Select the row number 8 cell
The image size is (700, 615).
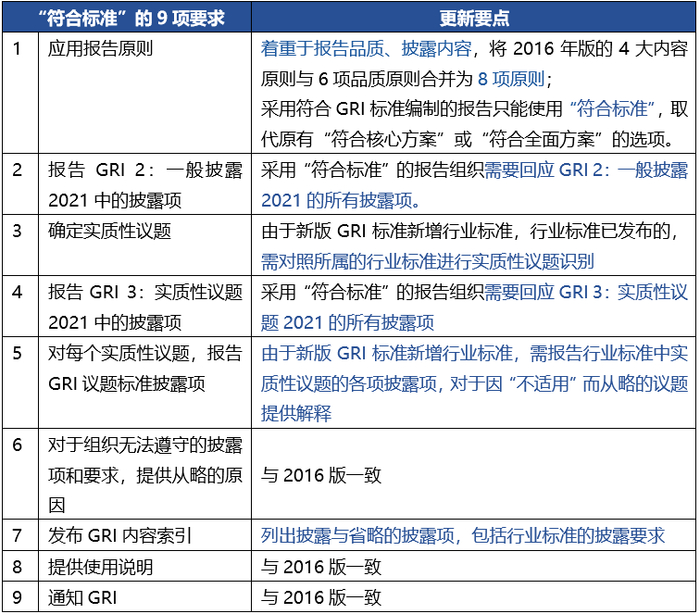(21, 566)
